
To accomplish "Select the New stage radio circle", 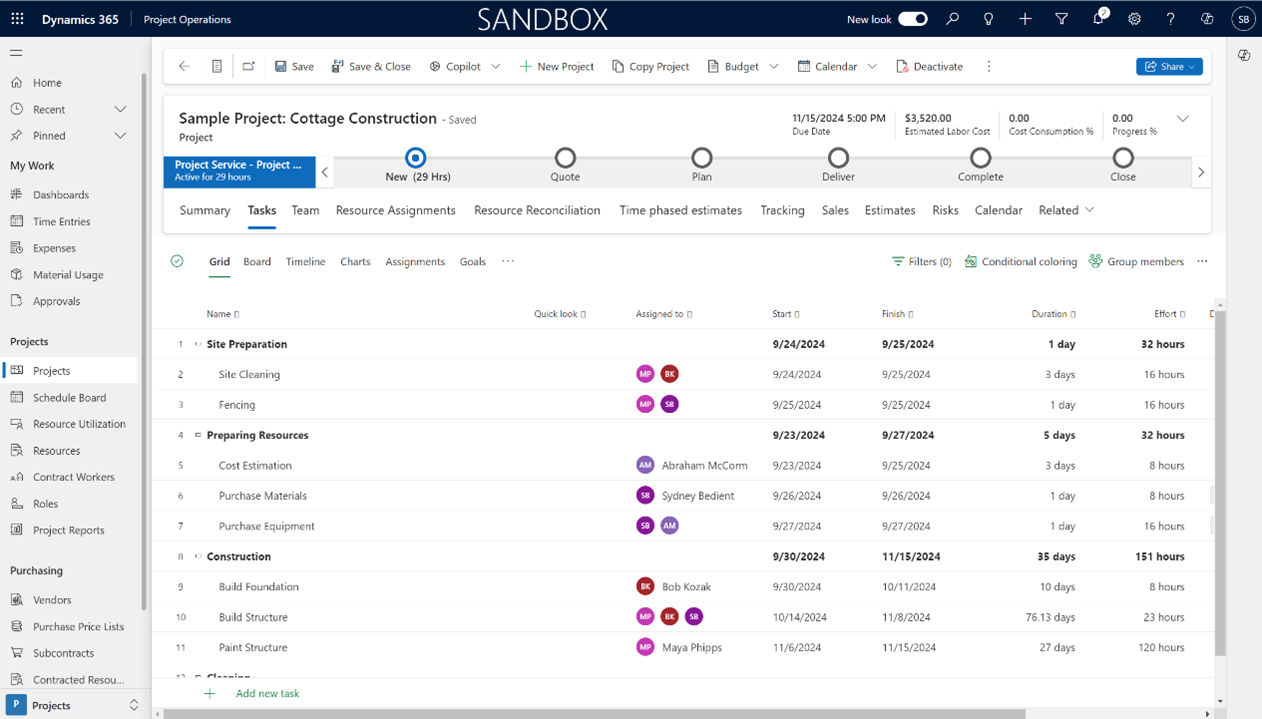I will click(416, 157).
